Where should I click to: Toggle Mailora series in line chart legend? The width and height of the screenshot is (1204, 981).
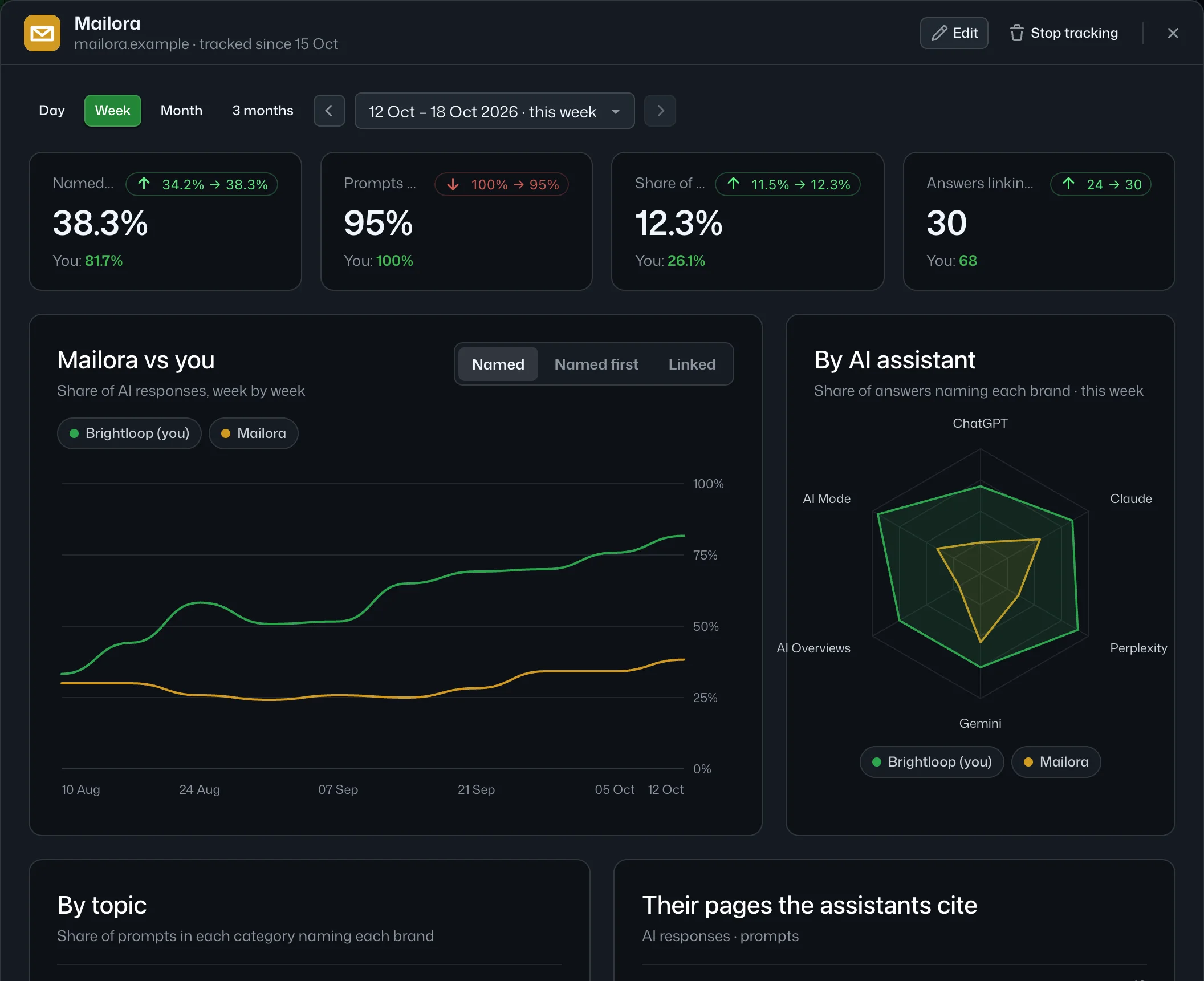point(253,433)
